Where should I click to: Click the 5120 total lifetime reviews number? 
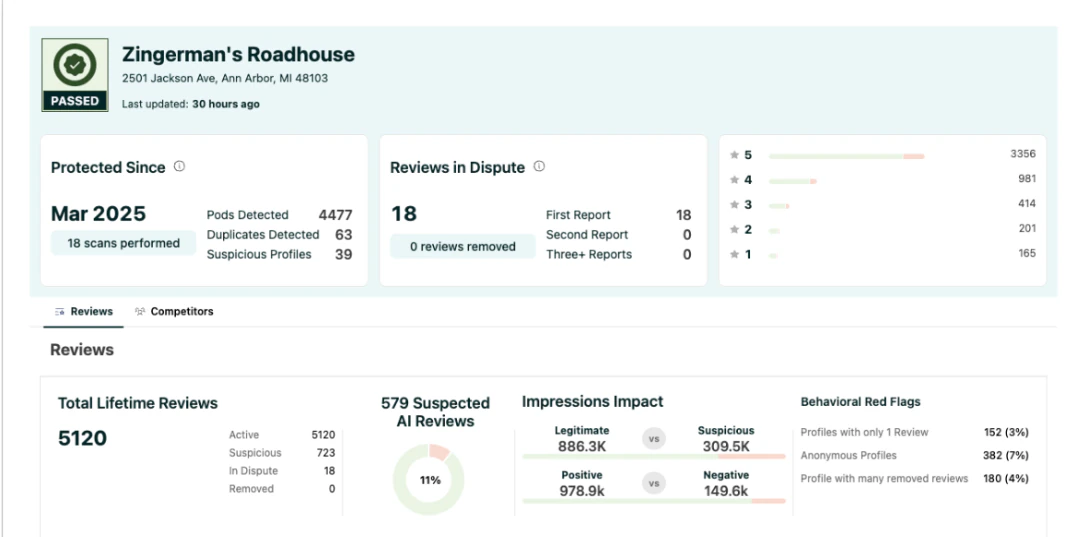click(82, 438)
